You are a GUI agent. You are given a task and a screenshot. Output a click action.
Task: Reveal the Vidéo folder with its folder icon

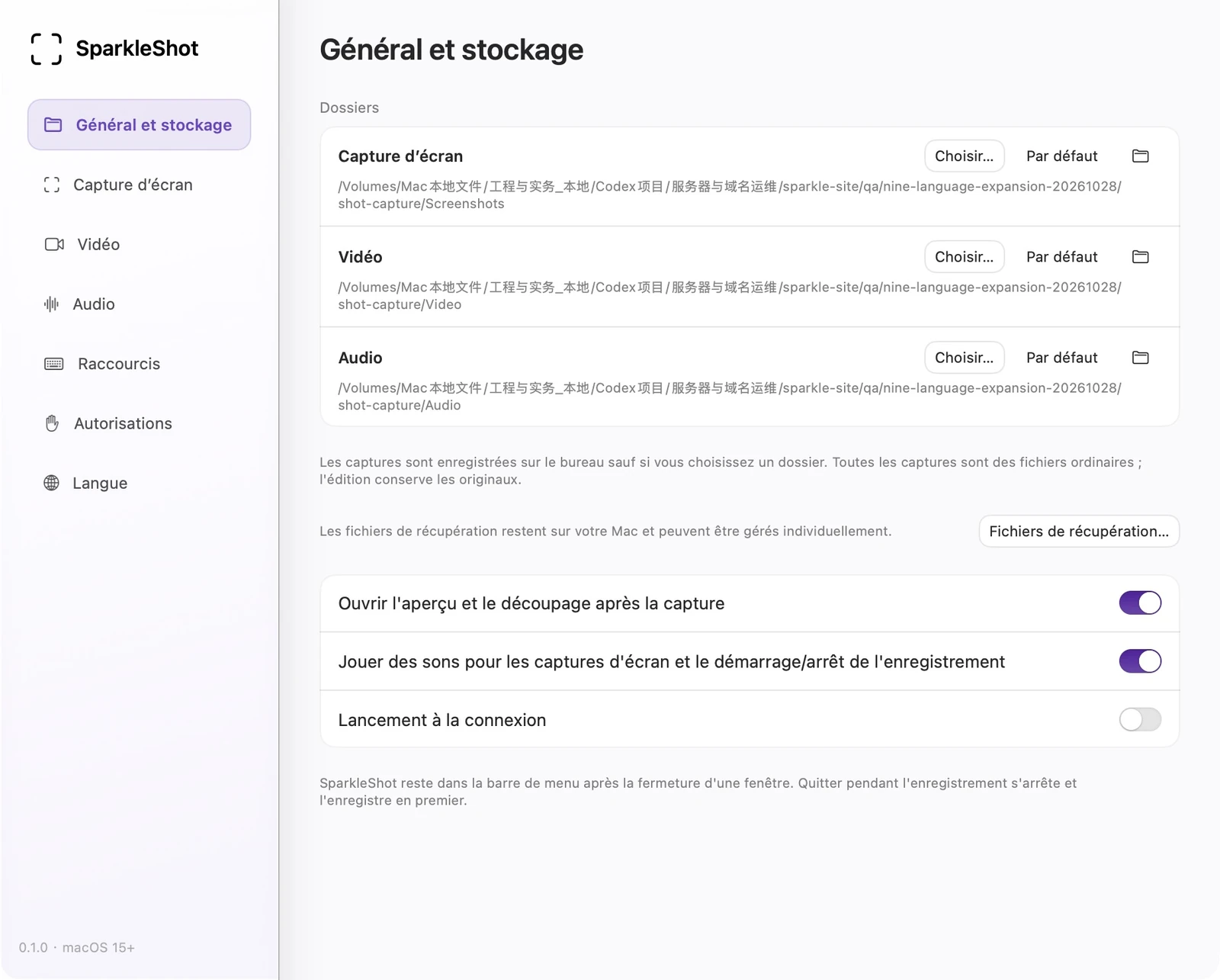(x=1141, y=256)
